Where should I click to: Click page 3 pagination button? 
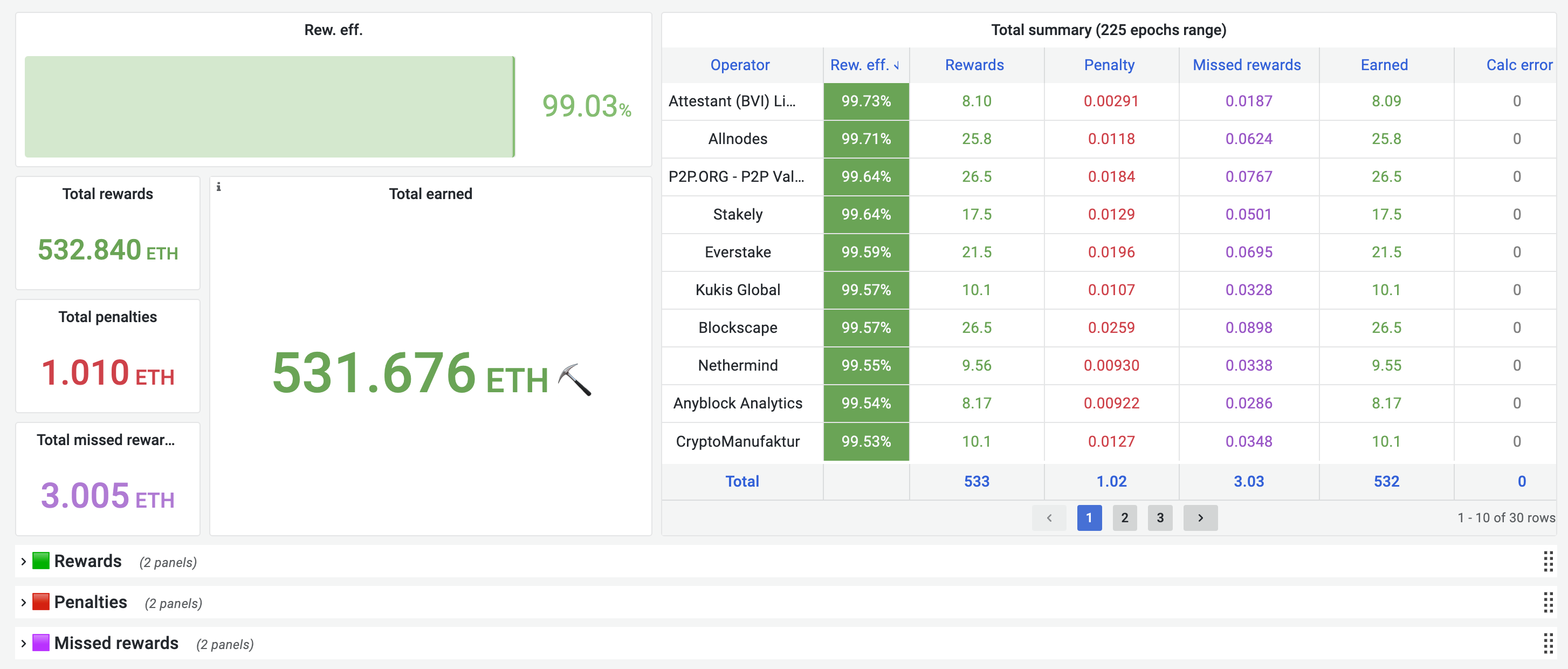(1159, 518)
